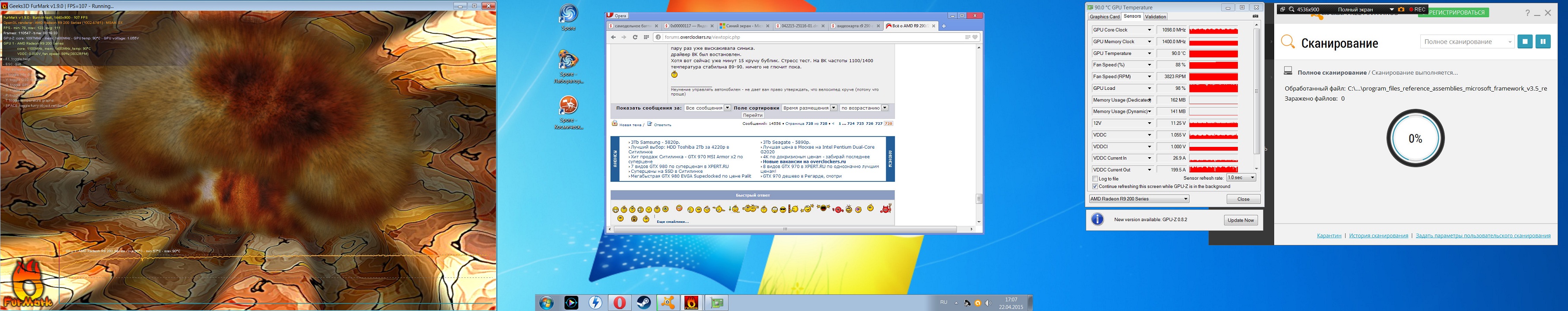
Task: Insert the red devil smiley
Action: [886, 209]
